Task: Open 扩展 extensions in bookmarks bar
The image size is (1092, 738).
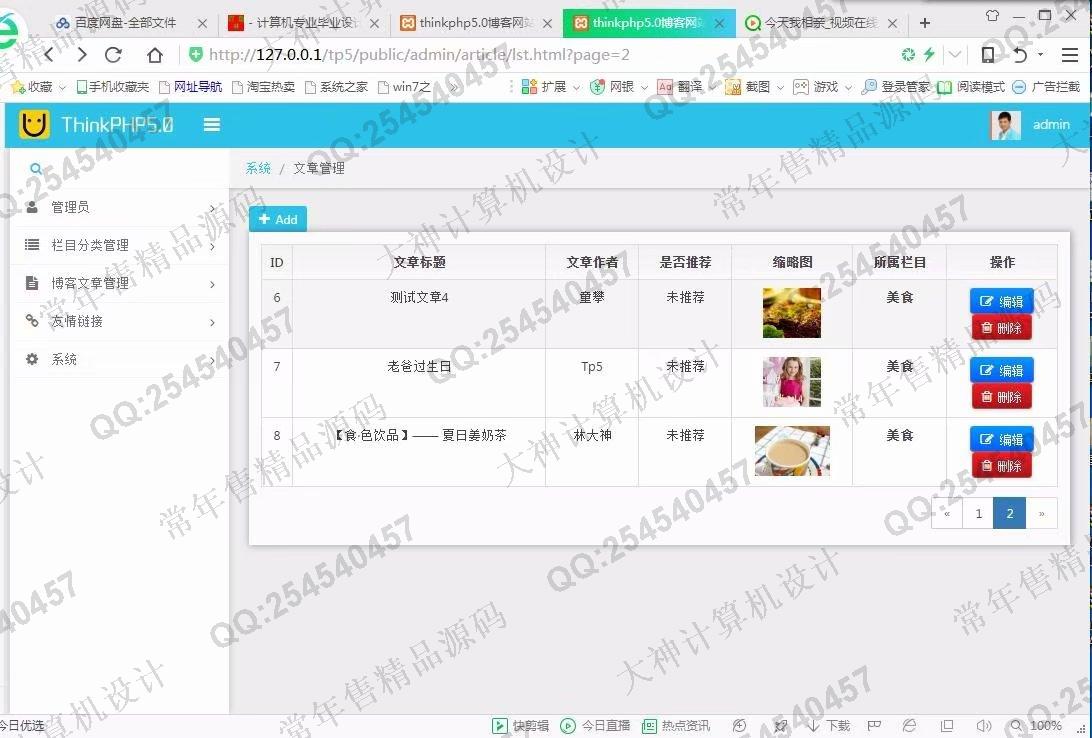Action: tap(544, 87)
